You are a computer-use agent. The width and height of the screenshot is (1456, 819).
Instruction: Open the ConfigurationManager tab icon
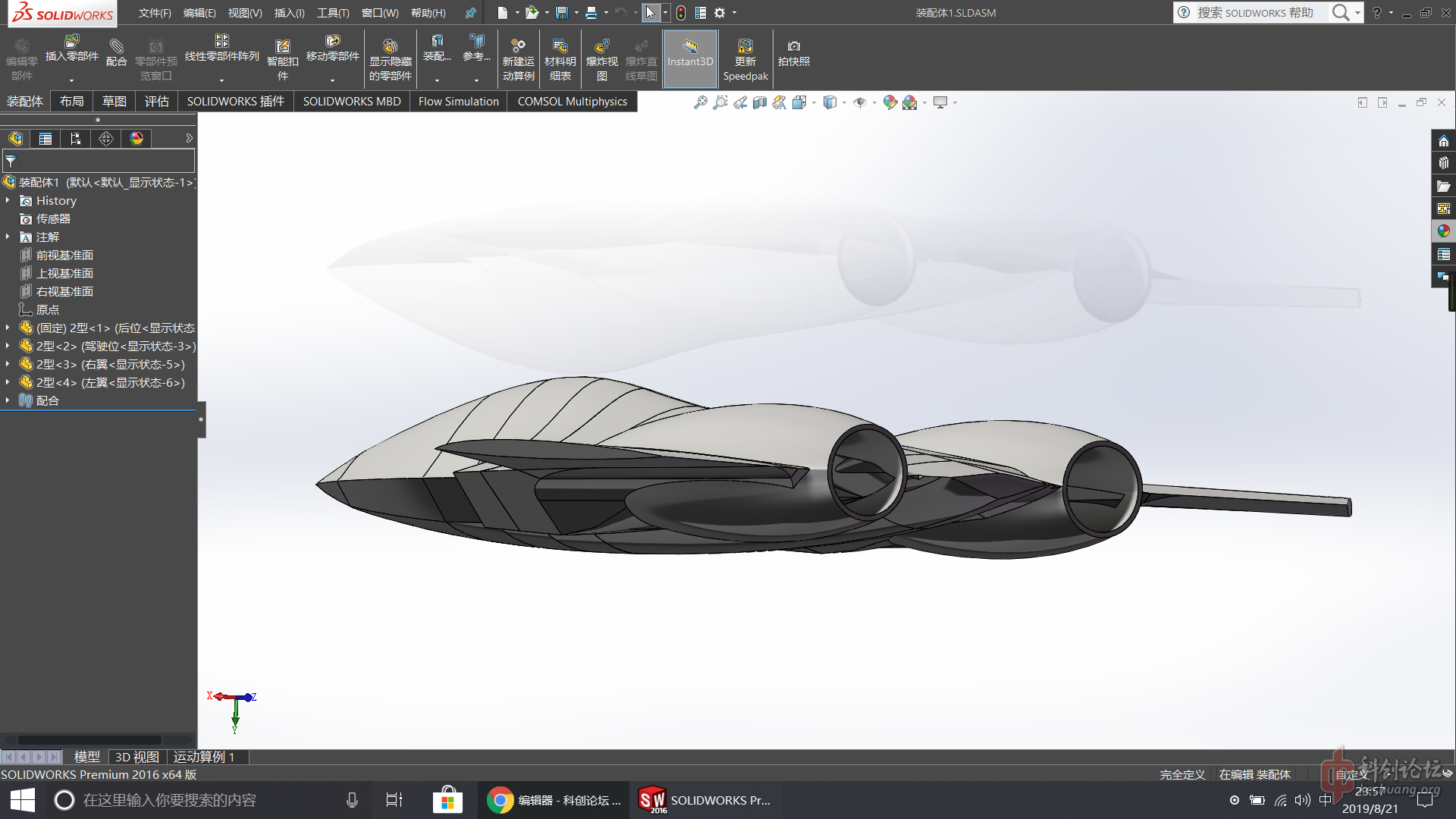[x=75, y=139]
